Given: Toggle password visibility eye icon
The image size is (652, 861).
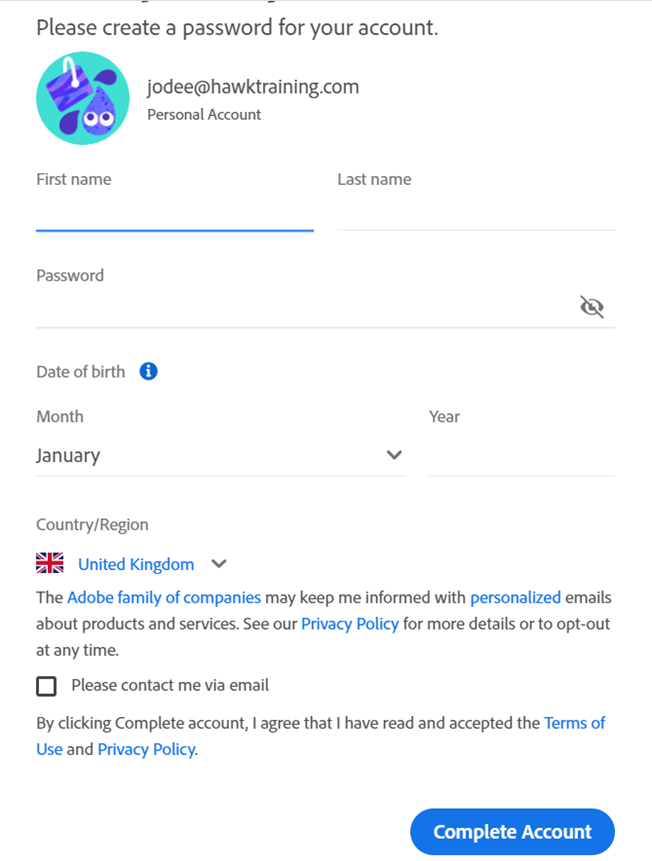Looking at the screenshot, I should coord(592,306).
